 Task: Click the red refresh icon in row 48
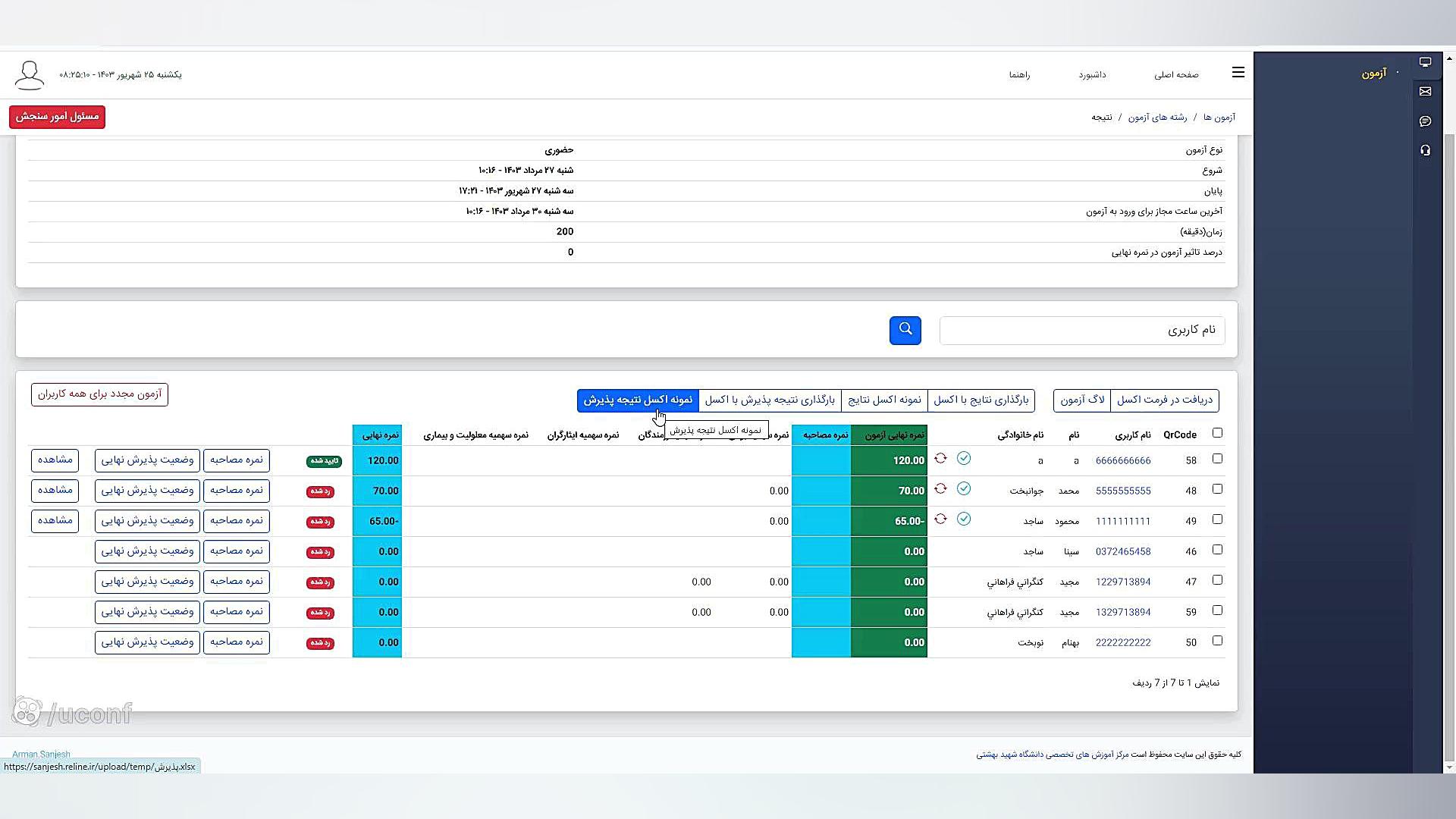940,489
